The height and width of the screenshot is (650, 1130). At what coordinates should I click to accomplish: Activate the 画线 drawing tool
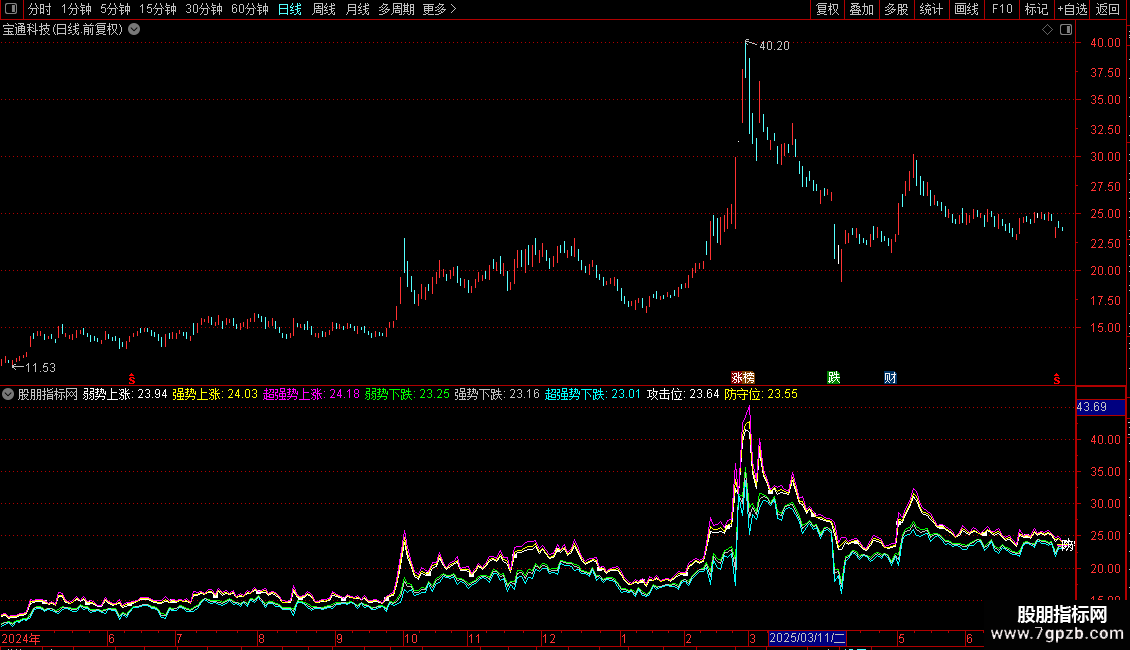(x=966, y=9)
